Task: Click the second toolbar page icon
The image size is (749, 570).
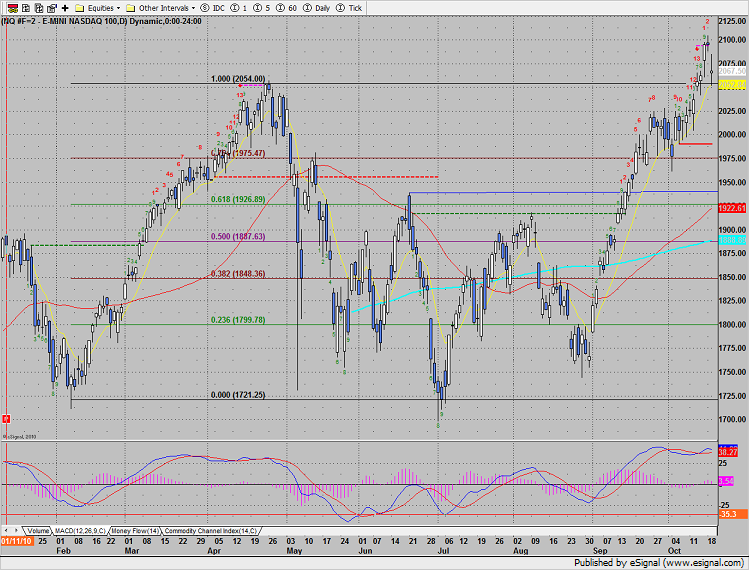Action: point(26,8)
